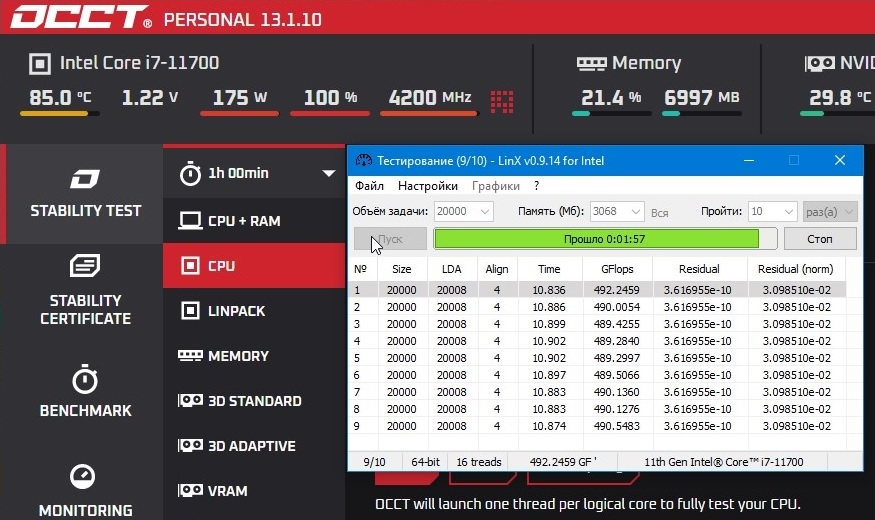Select result row 1 with 492.2459 GFlops
The height and width of the screenshot is (520, 875).
[x=598, y=290]
